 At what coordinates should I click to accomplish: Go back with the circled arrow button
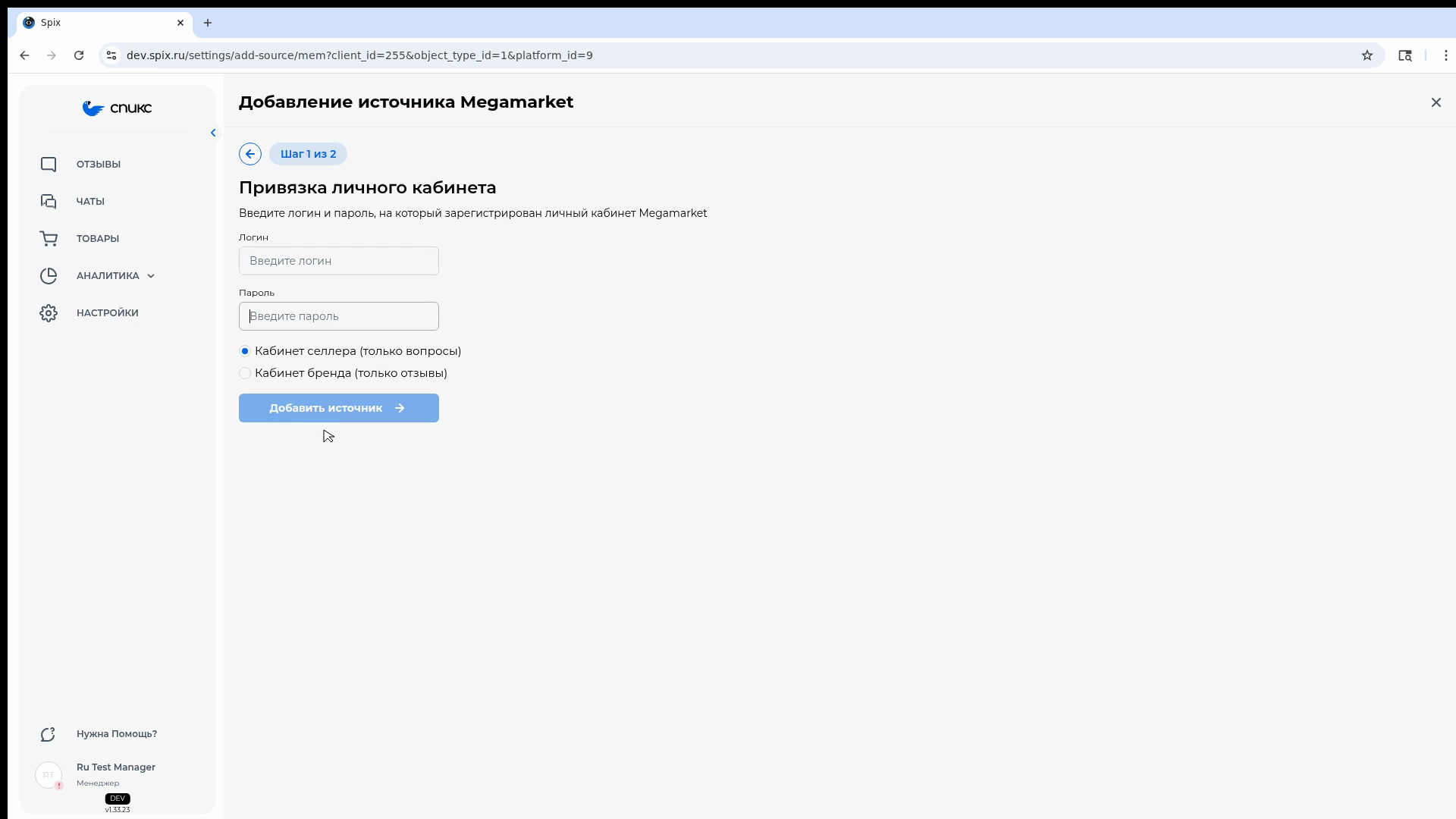[250, 154]
